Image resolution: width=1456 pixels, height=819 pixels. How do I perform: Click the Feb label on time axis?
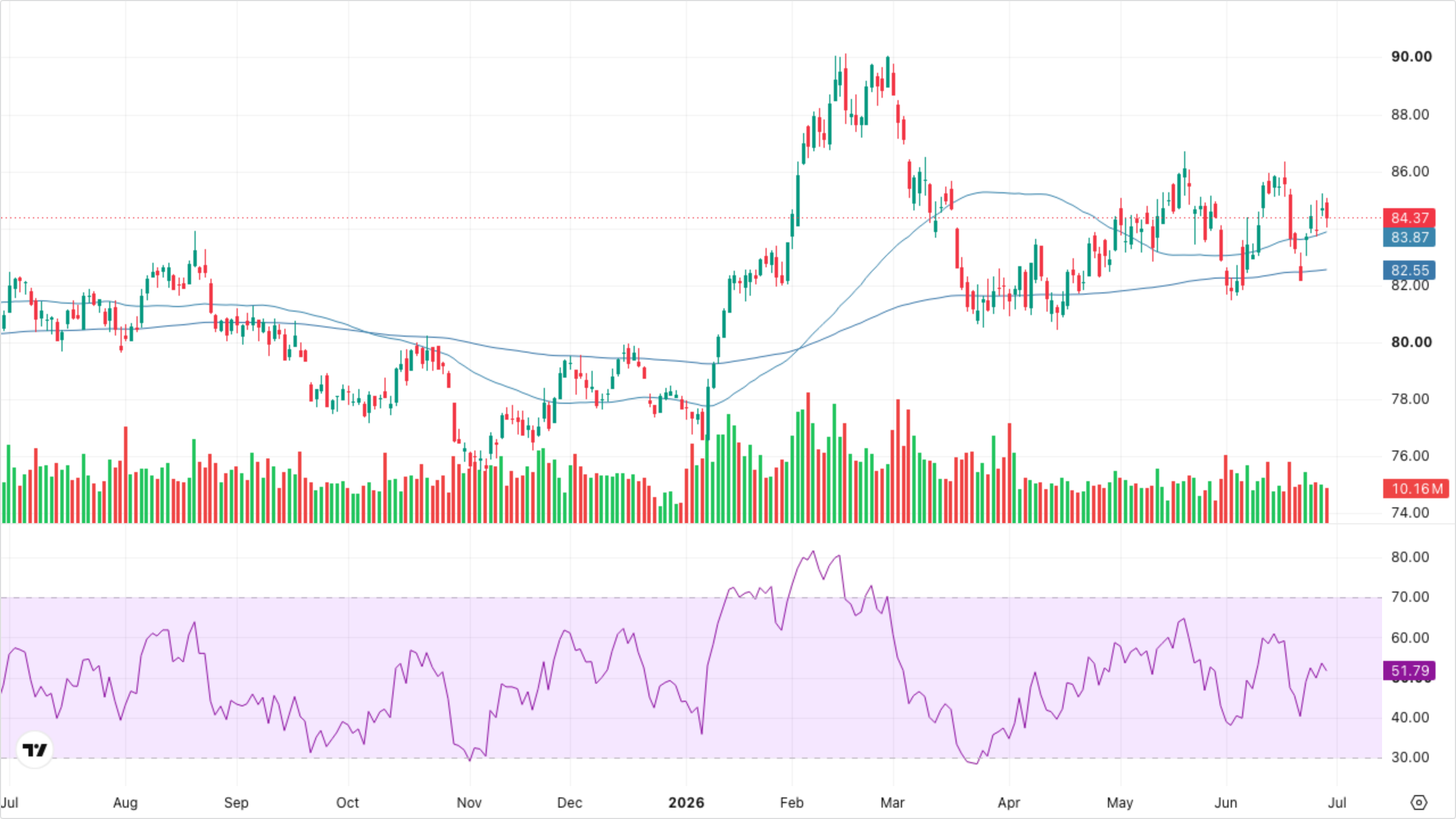(x=791, y=803)
